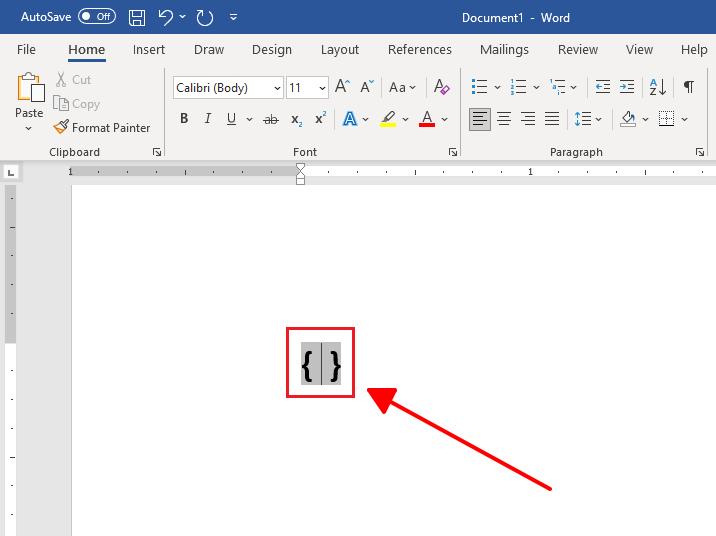Expand the highlight color arrow
Viewport: 716px width, 536px height.
(405, 120)
